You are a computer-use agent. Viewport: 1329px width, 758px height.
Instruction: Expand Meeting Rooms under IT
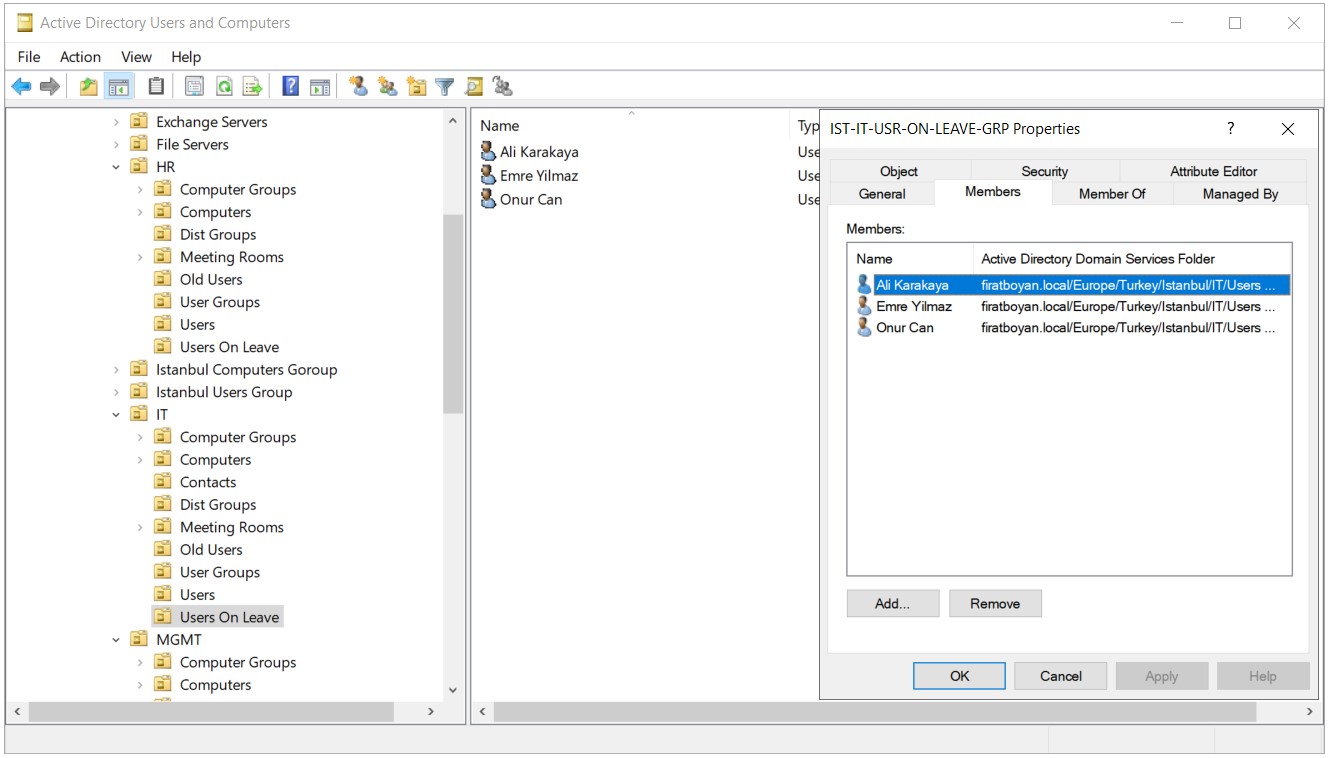pyautogui.click(x=140, y=527)
